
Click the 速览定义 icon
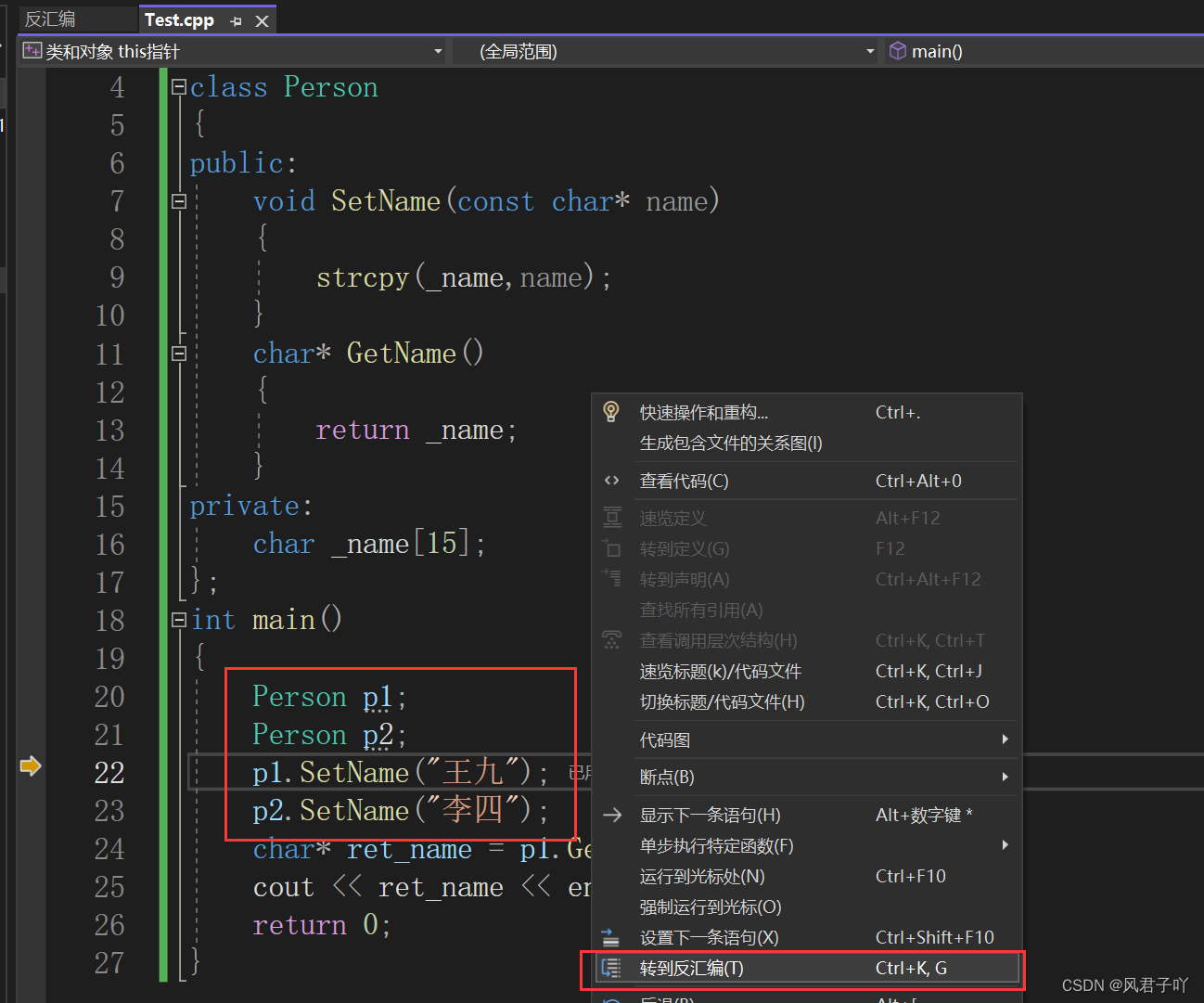click(611, 517)
